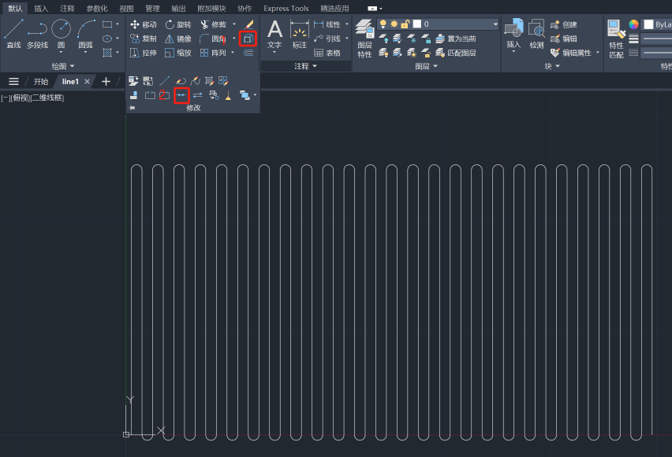Activate the Mirror (镜像) command

pos(178,39)
